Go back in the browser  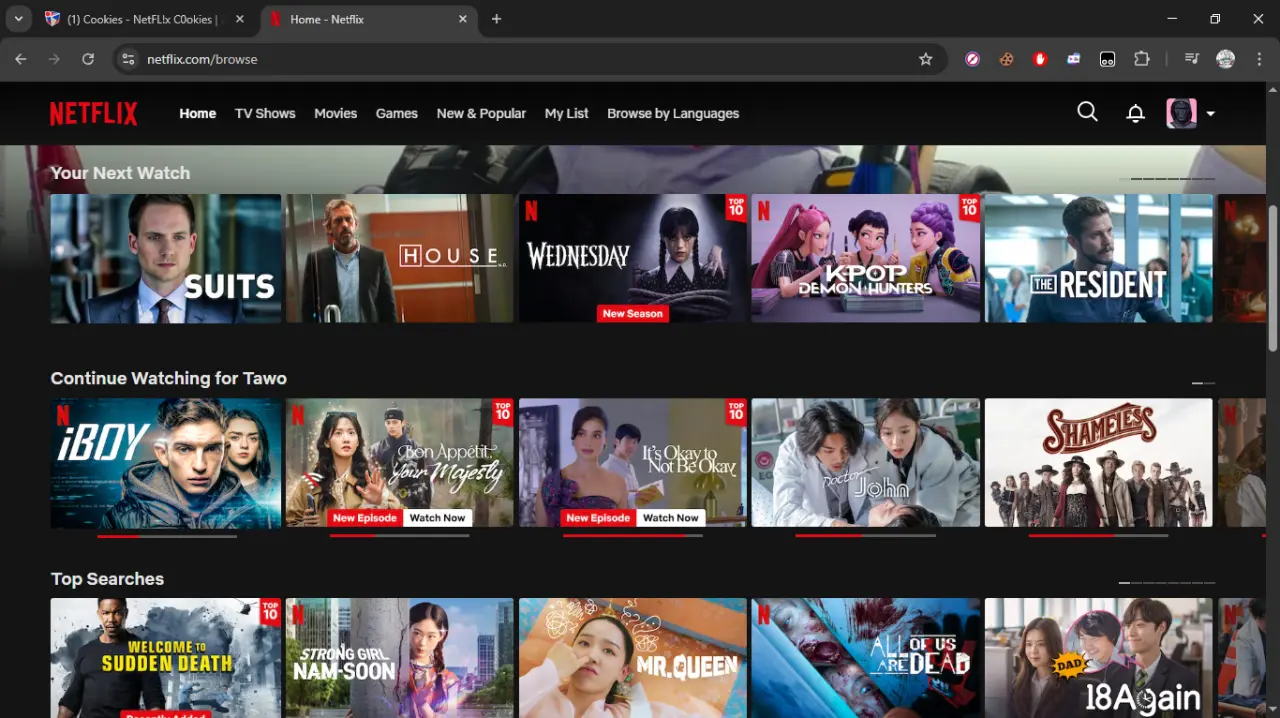[x=21, y=59]
